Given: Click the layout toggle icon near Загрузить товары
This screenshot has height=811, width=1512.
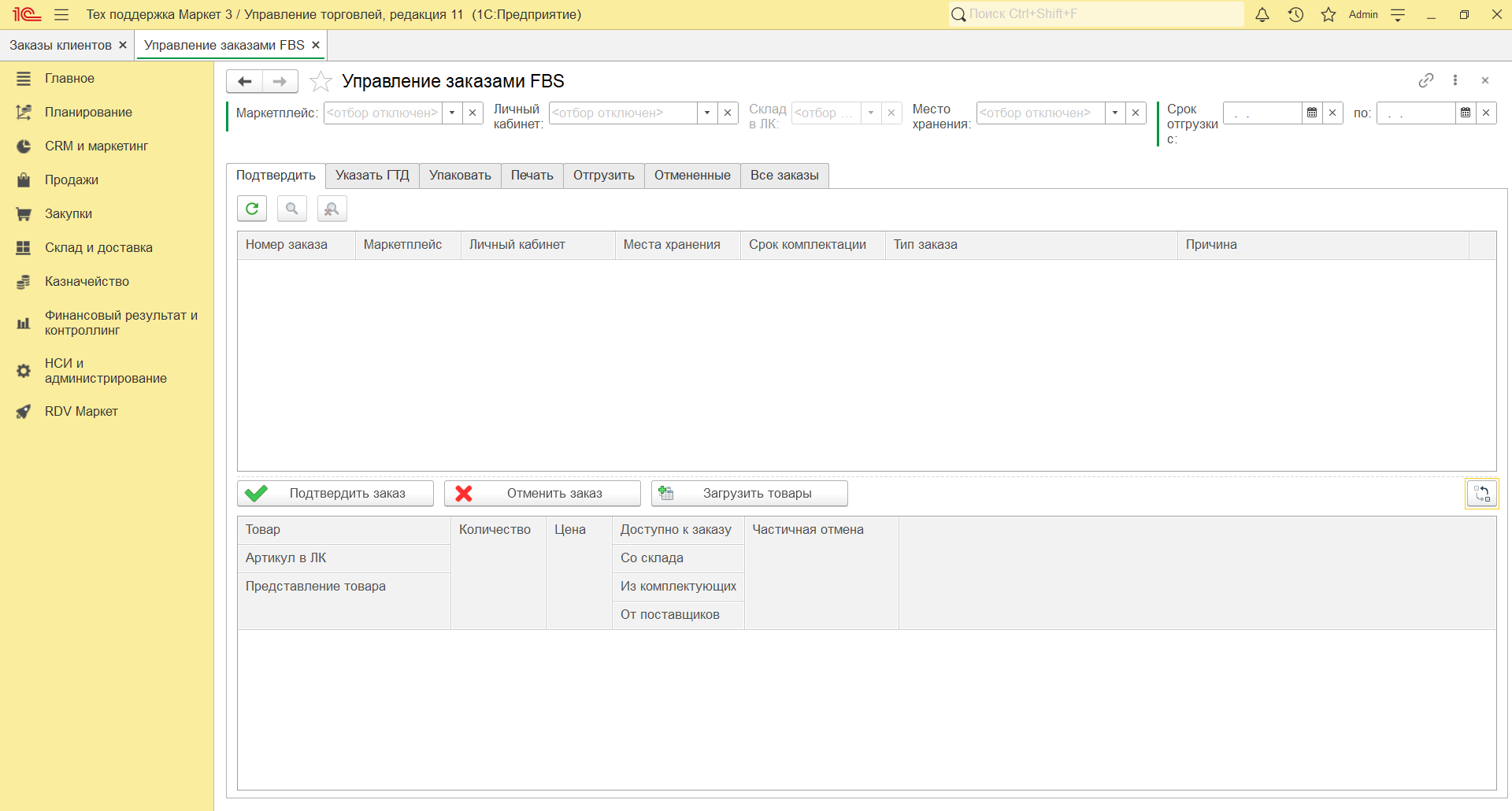Looking at the screenshot, I should pyautogui.click(x=1481, y=494).
